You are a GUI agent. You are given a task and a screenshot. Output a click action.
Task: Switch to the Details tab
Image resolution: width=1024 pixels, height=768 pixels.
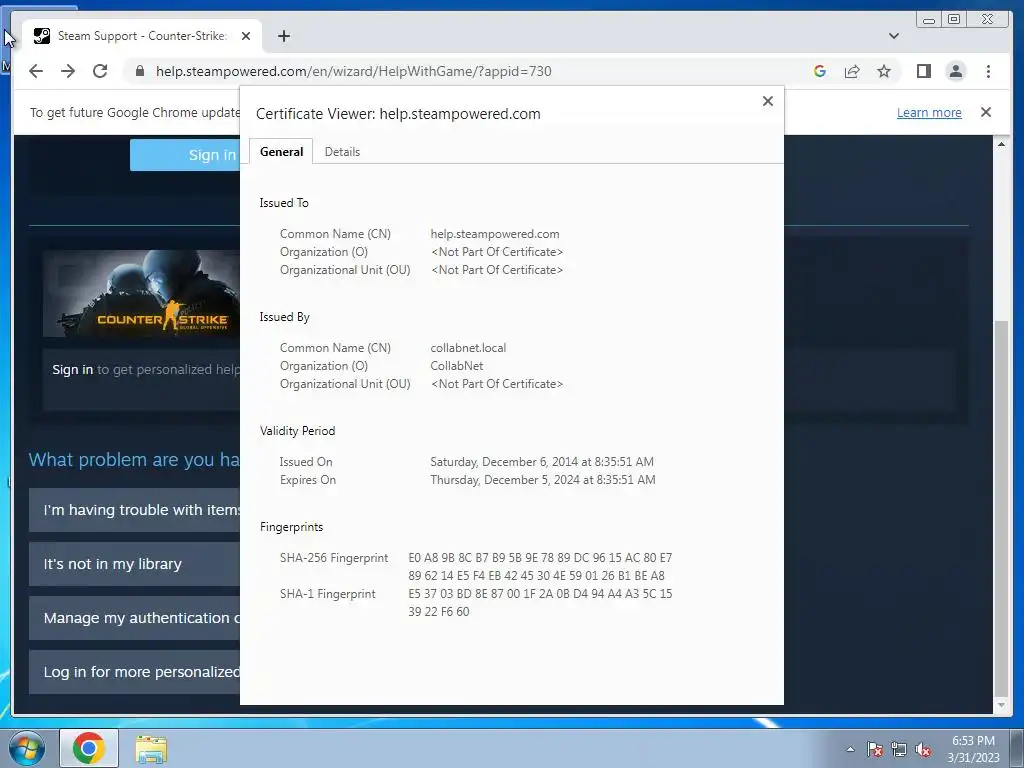(342, 152)
